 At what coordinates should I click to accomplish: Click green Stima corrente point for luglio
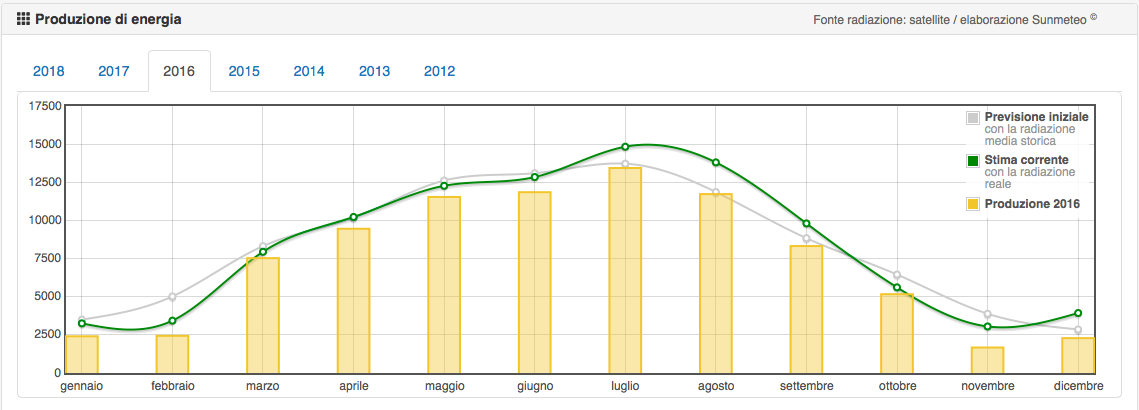click(625, 147)
